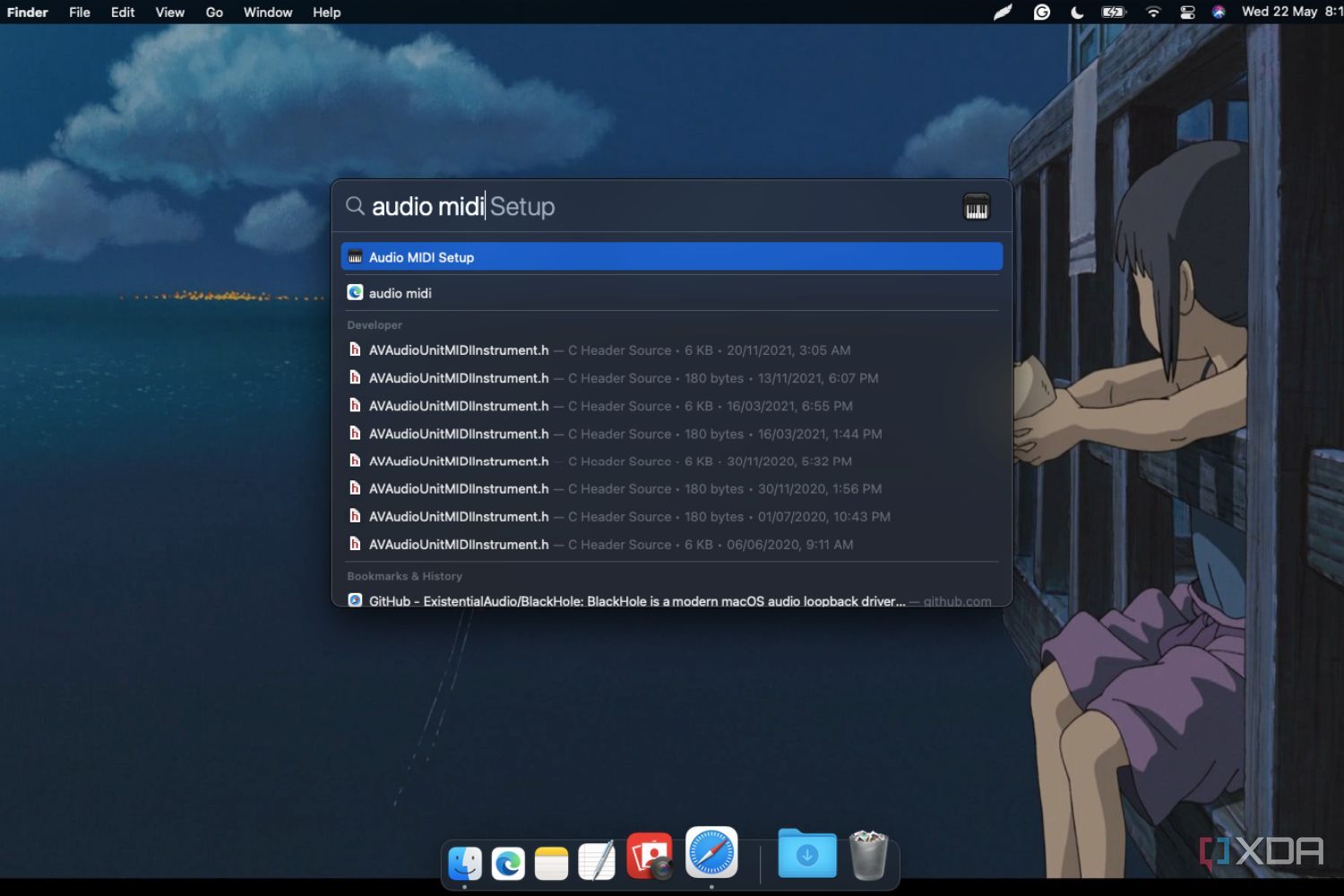The height and width of the screenshot is (896, 1344).
Task: Click the Audio MIDI Setup piano icon in search bar
Action: pos(976,207)
